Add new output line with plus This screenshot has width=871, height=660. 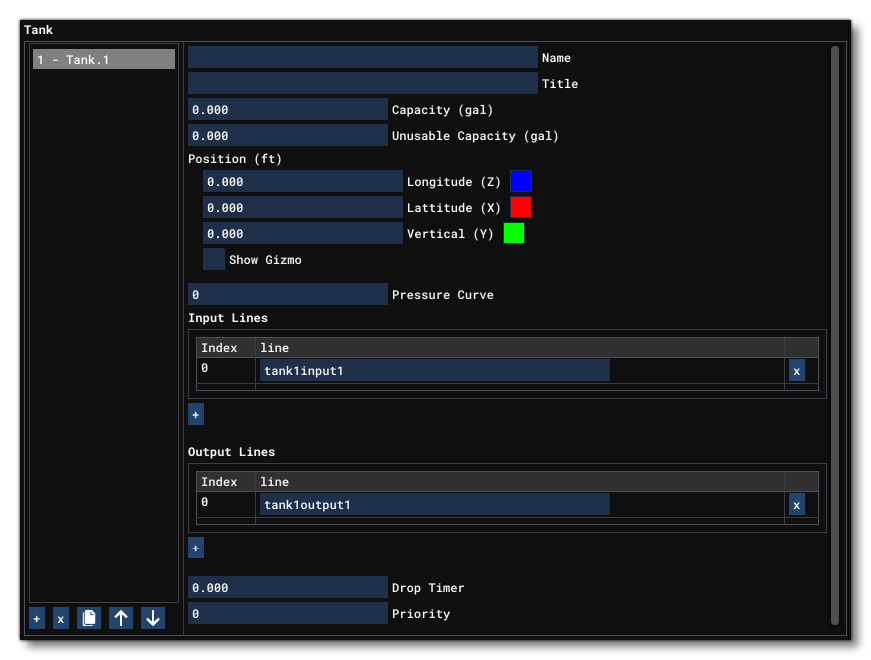pos(196,548)
